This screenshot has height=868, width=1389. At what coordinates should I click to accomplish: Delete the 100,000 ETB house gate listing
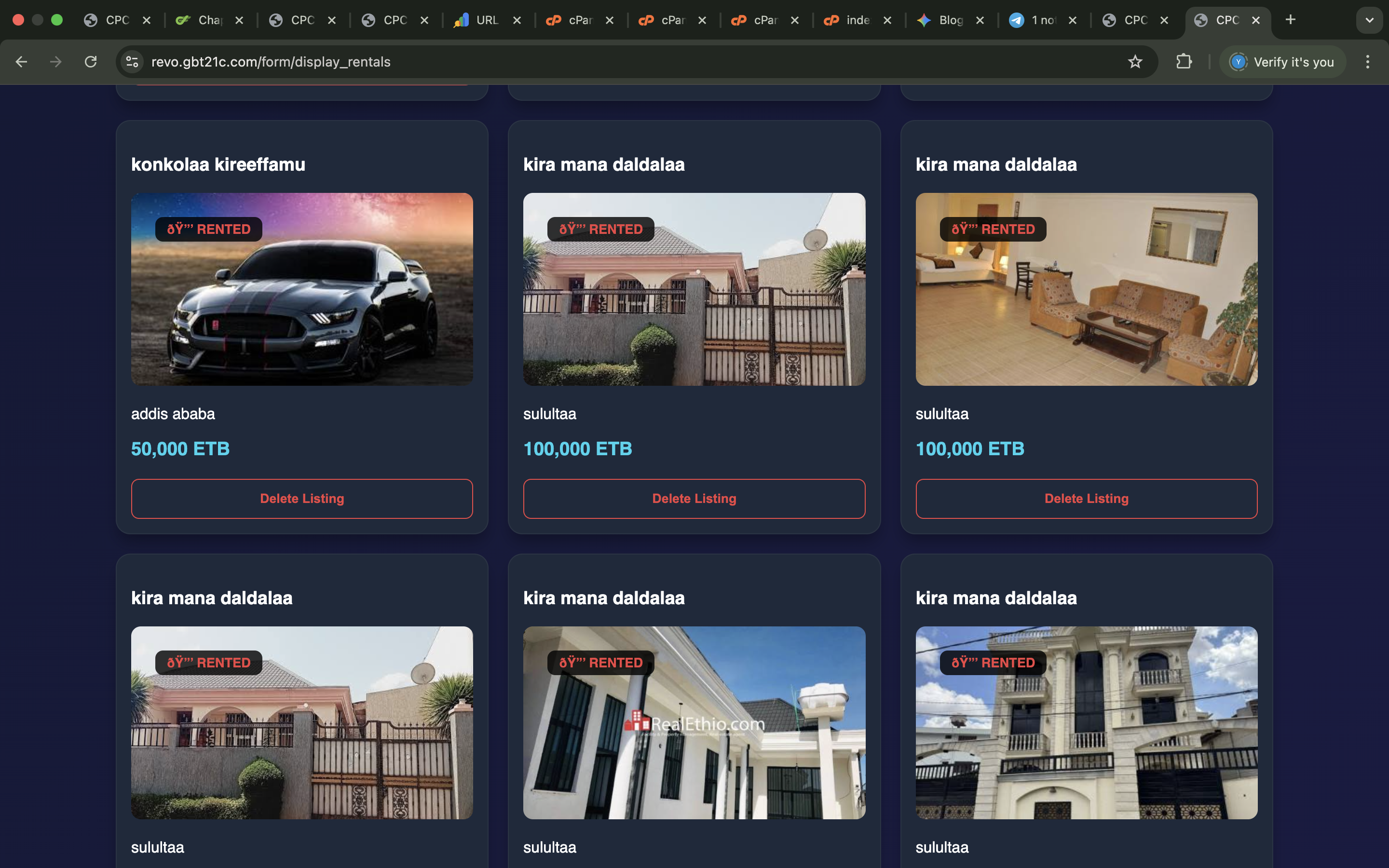click(x=694, y=498)
